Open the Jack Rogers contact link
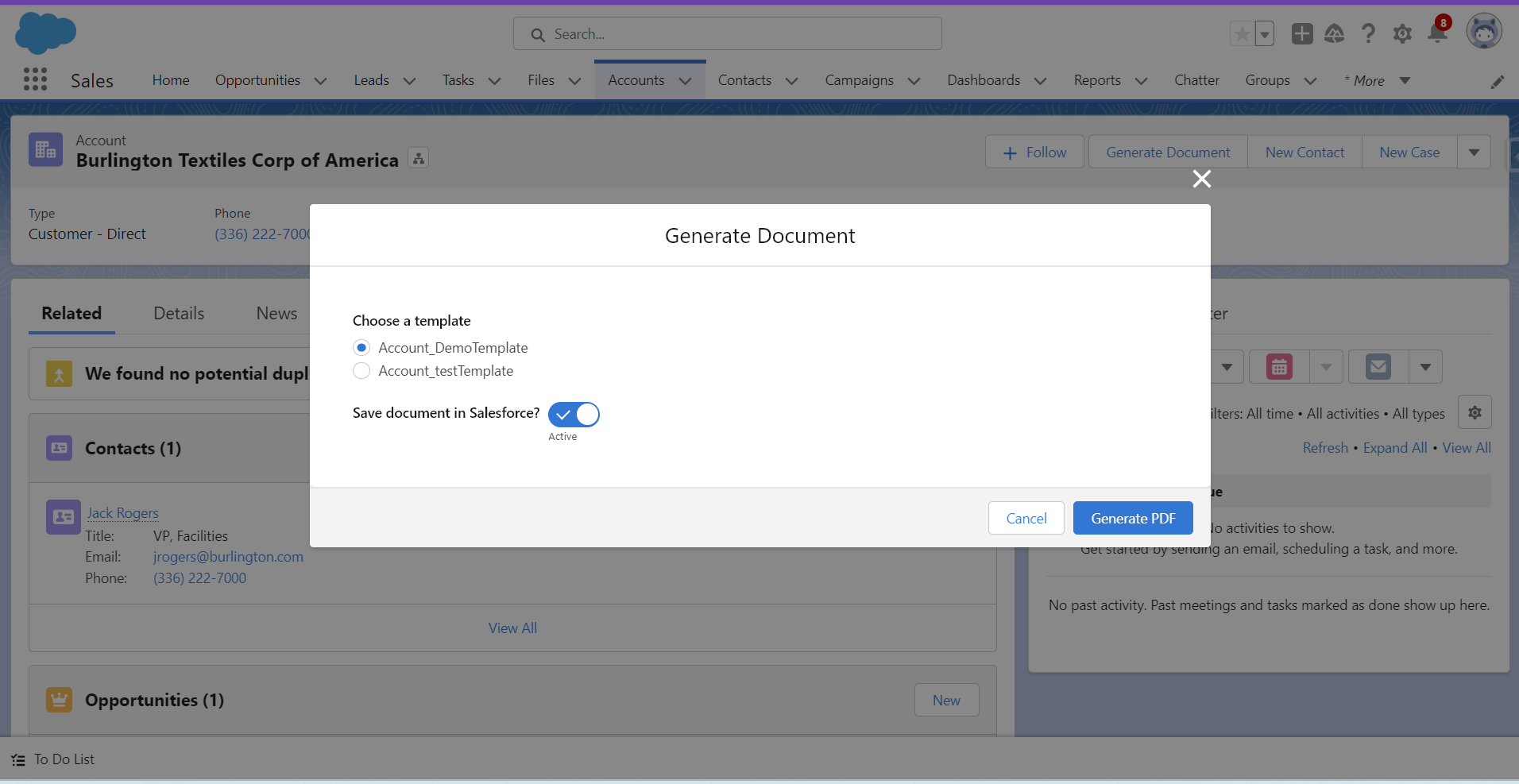Screen dimensions: 1519x784 (122, 512)
